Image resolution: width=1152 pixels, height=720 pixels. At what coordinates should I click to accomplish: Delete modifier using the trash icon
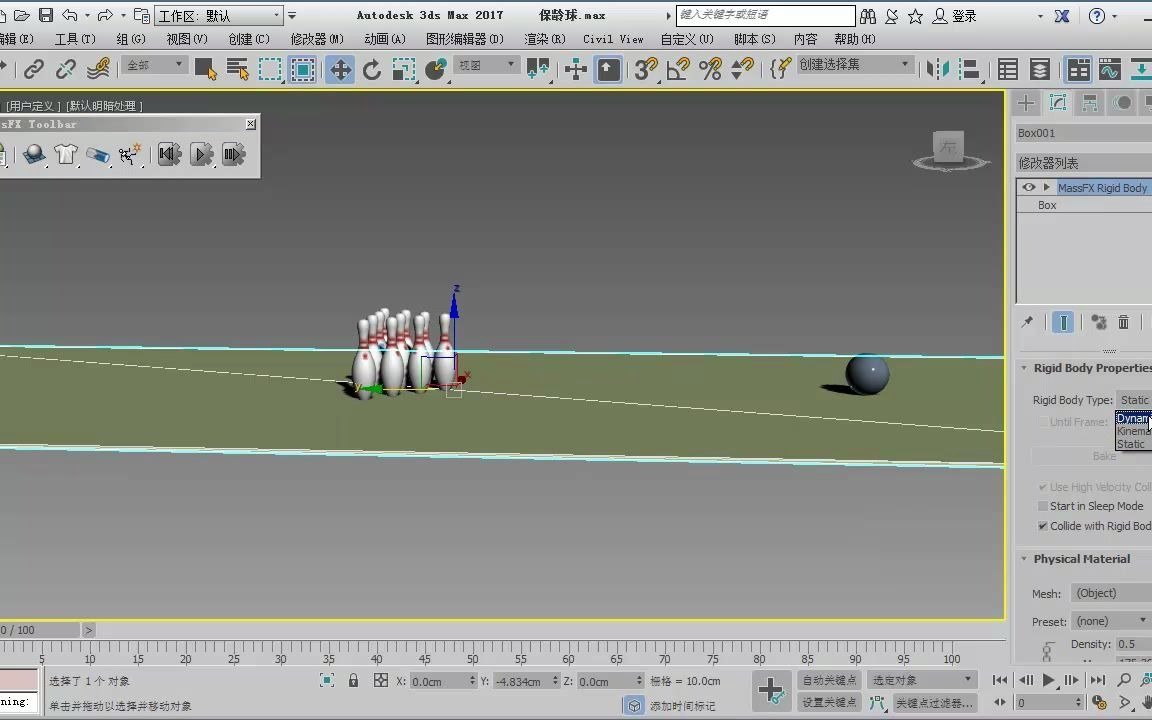coord(1123,322)
